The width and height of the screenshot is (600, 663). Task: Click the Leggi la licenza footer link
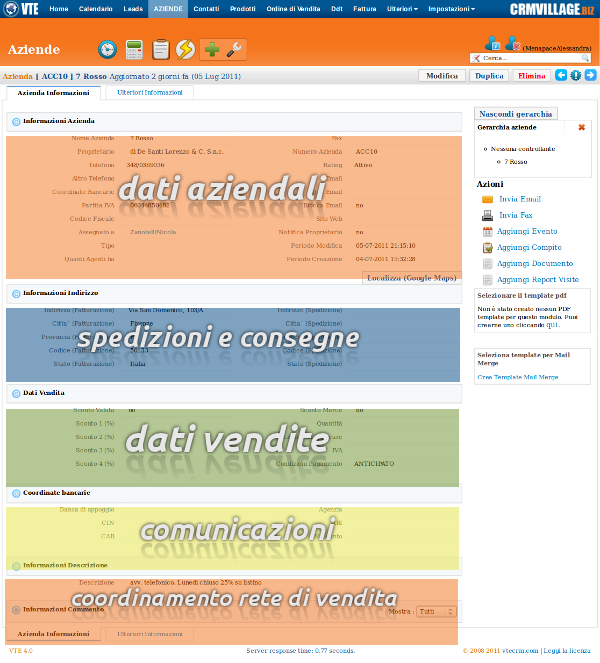(567, 651)
